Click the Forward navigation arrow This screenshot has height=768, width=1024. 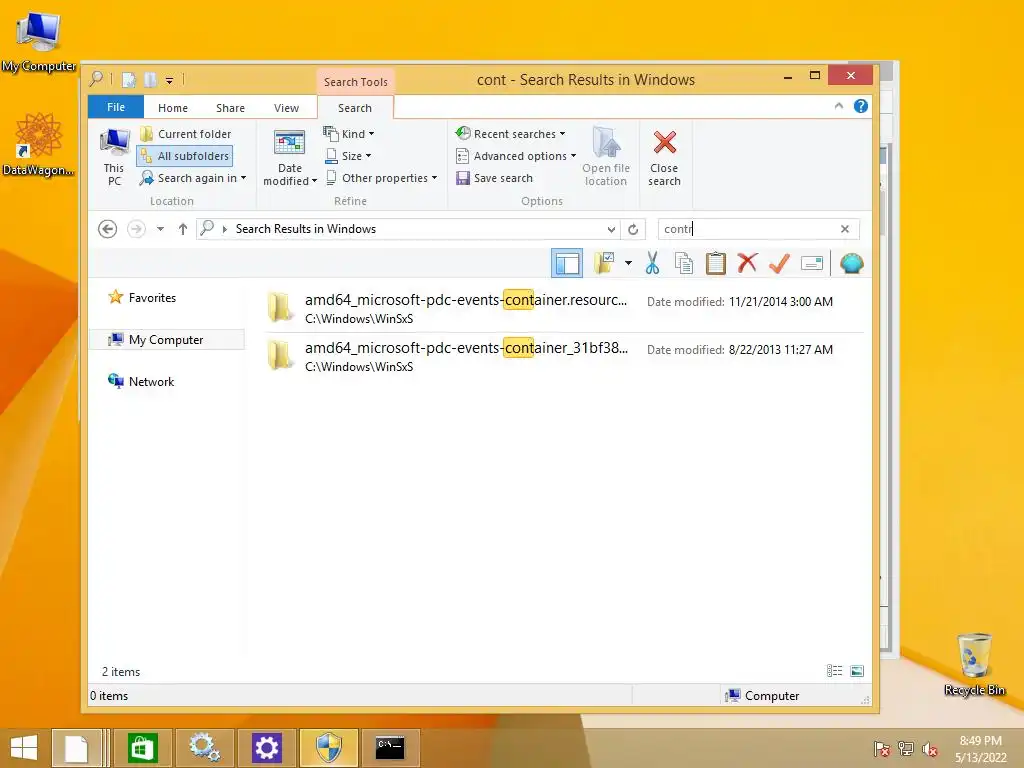(x=136, y=229)
